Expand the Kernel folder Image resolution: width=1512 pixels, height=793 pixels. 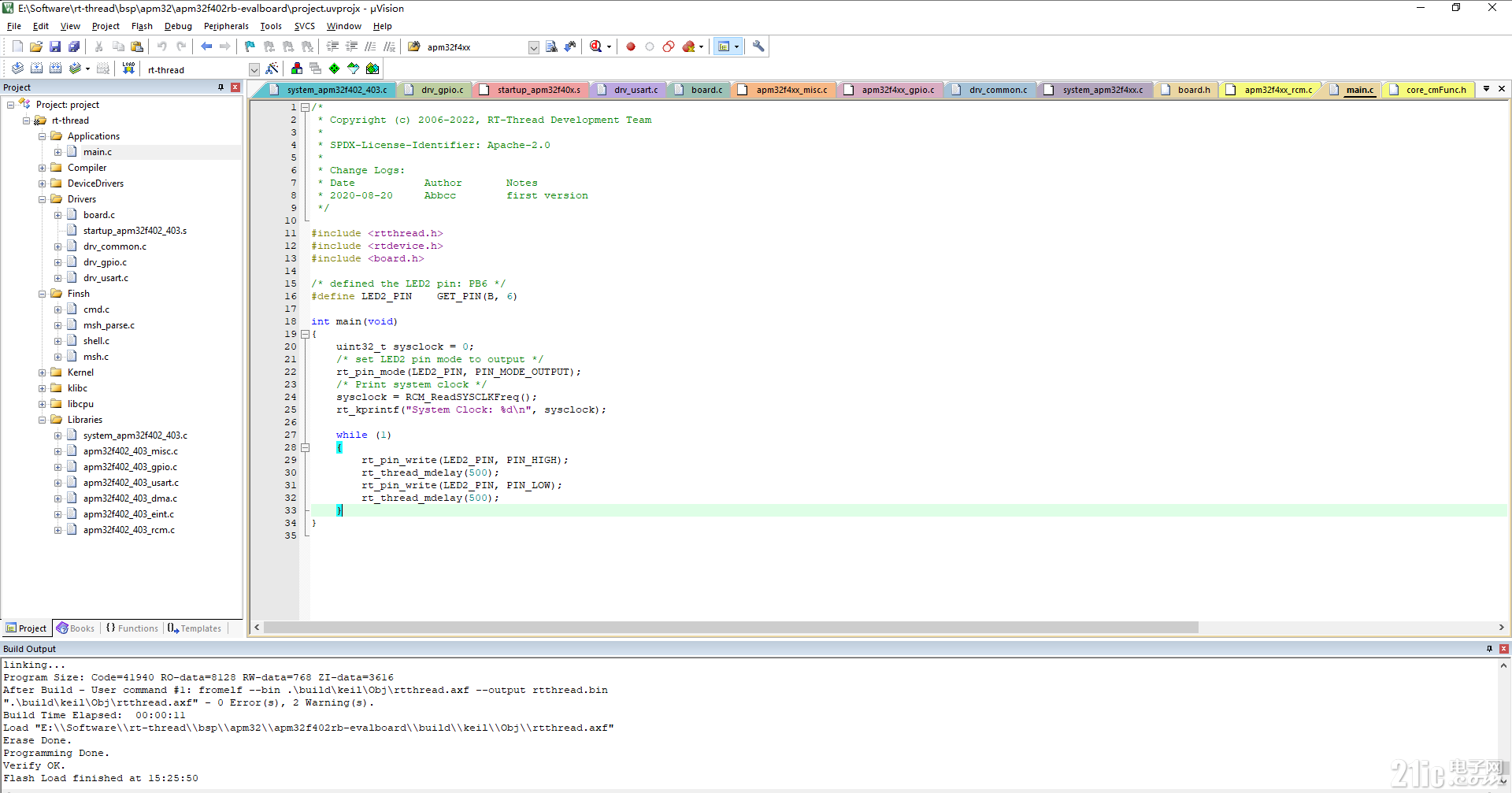(x=43, y=372)
